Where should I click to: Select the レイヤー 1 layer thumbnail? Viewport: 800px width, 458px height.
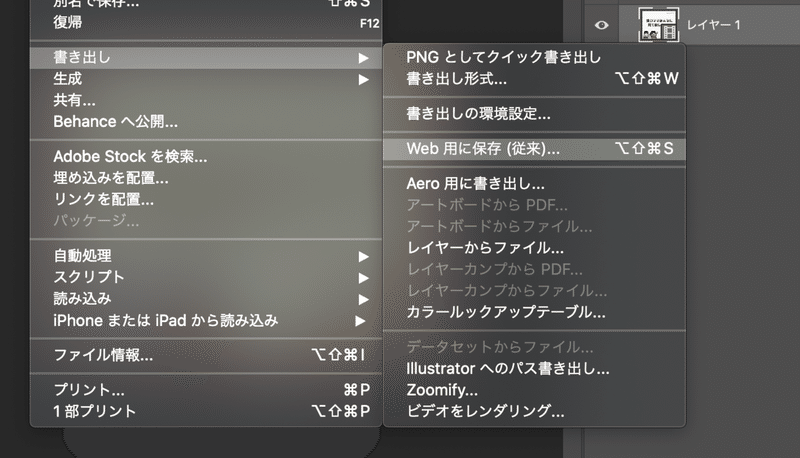pos(659,24)
